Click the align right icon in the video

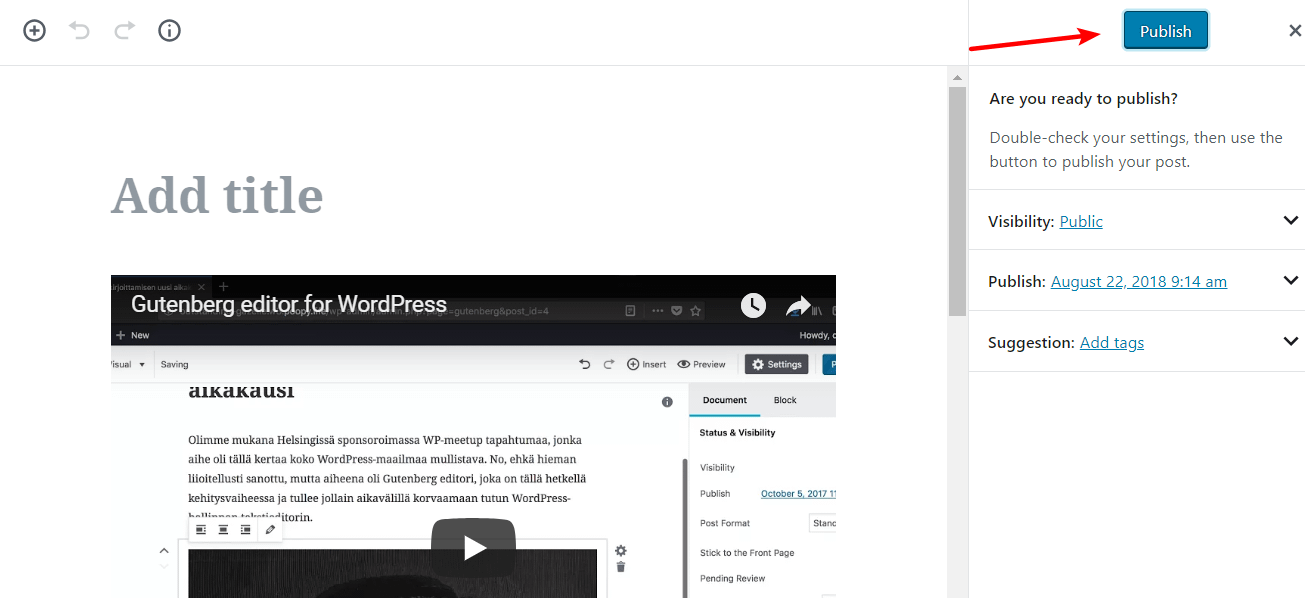[245, 529]
